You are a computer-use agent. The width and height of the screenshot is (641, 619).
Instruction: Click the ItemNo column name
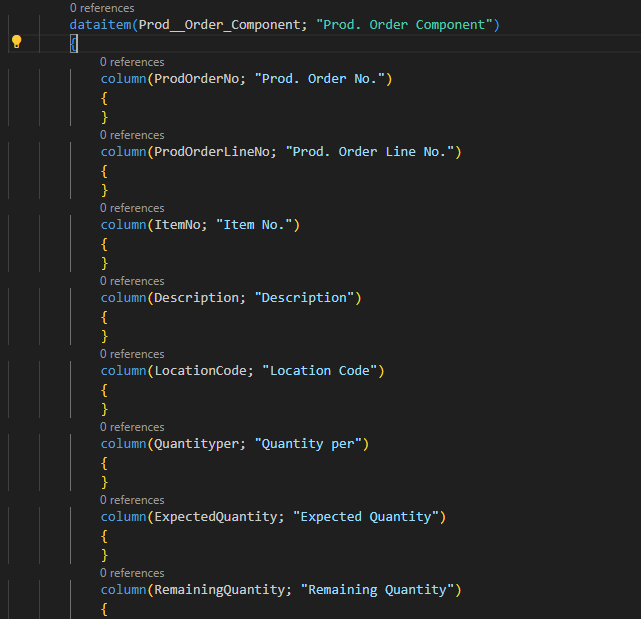click(x=177, y=225)
